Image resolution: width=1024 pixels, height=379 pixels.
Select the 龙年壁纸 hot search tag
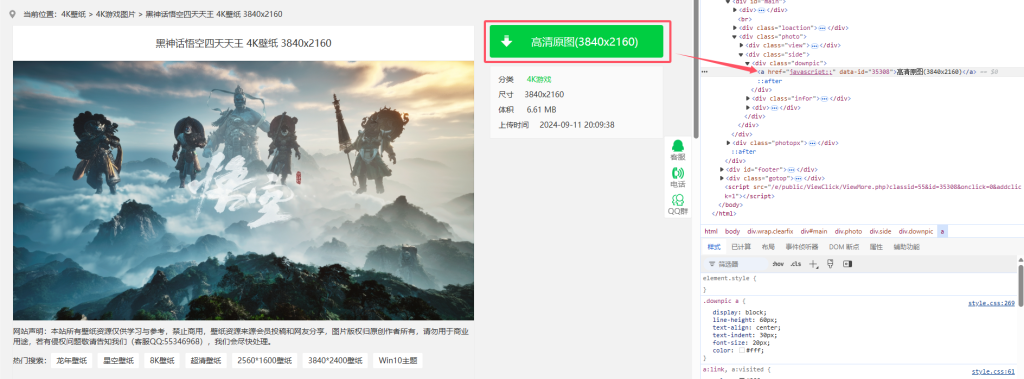(x=72, y=361)
